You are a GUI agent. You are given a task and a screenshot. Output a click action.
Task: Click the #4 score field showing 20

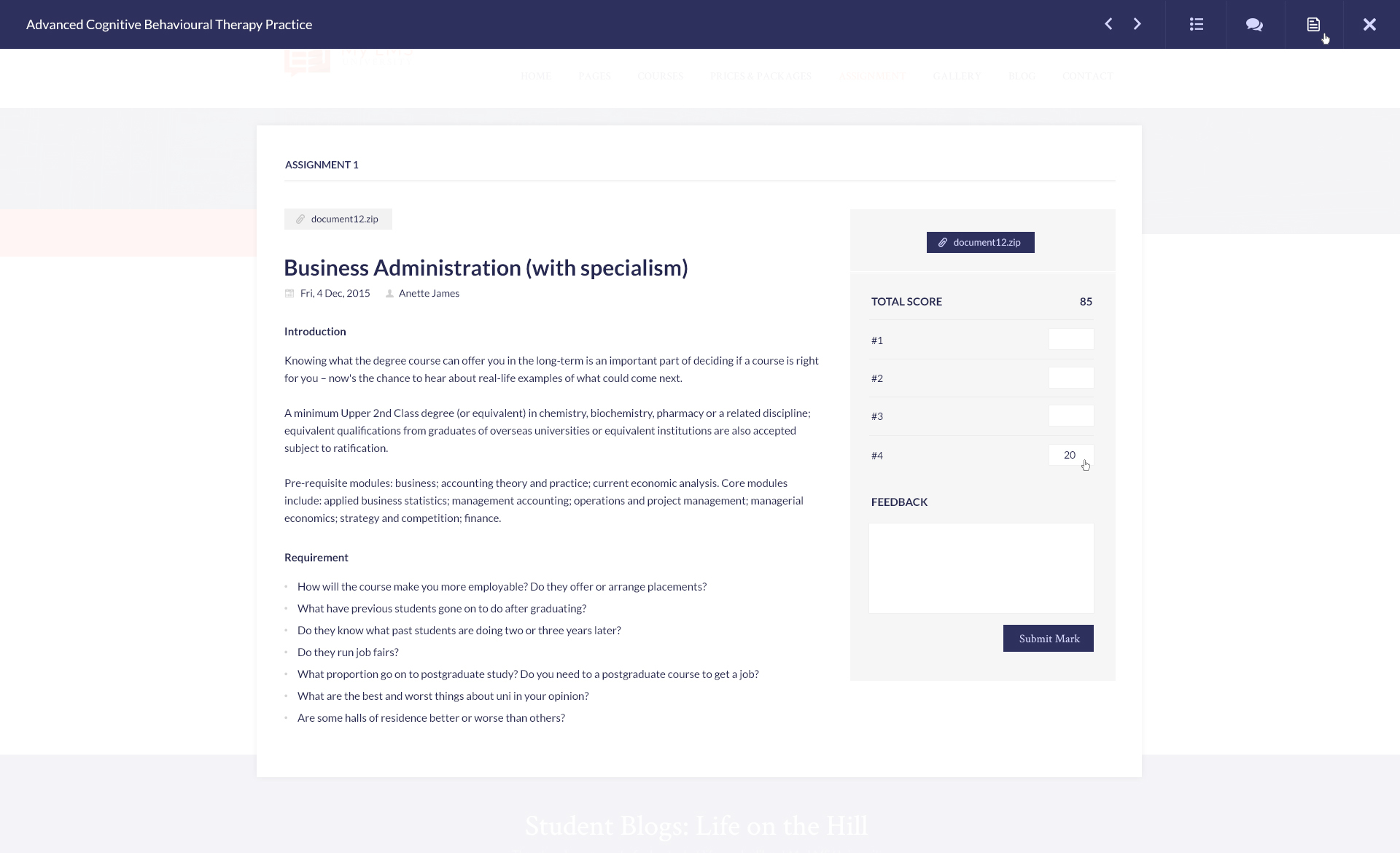pos(1069,455)
